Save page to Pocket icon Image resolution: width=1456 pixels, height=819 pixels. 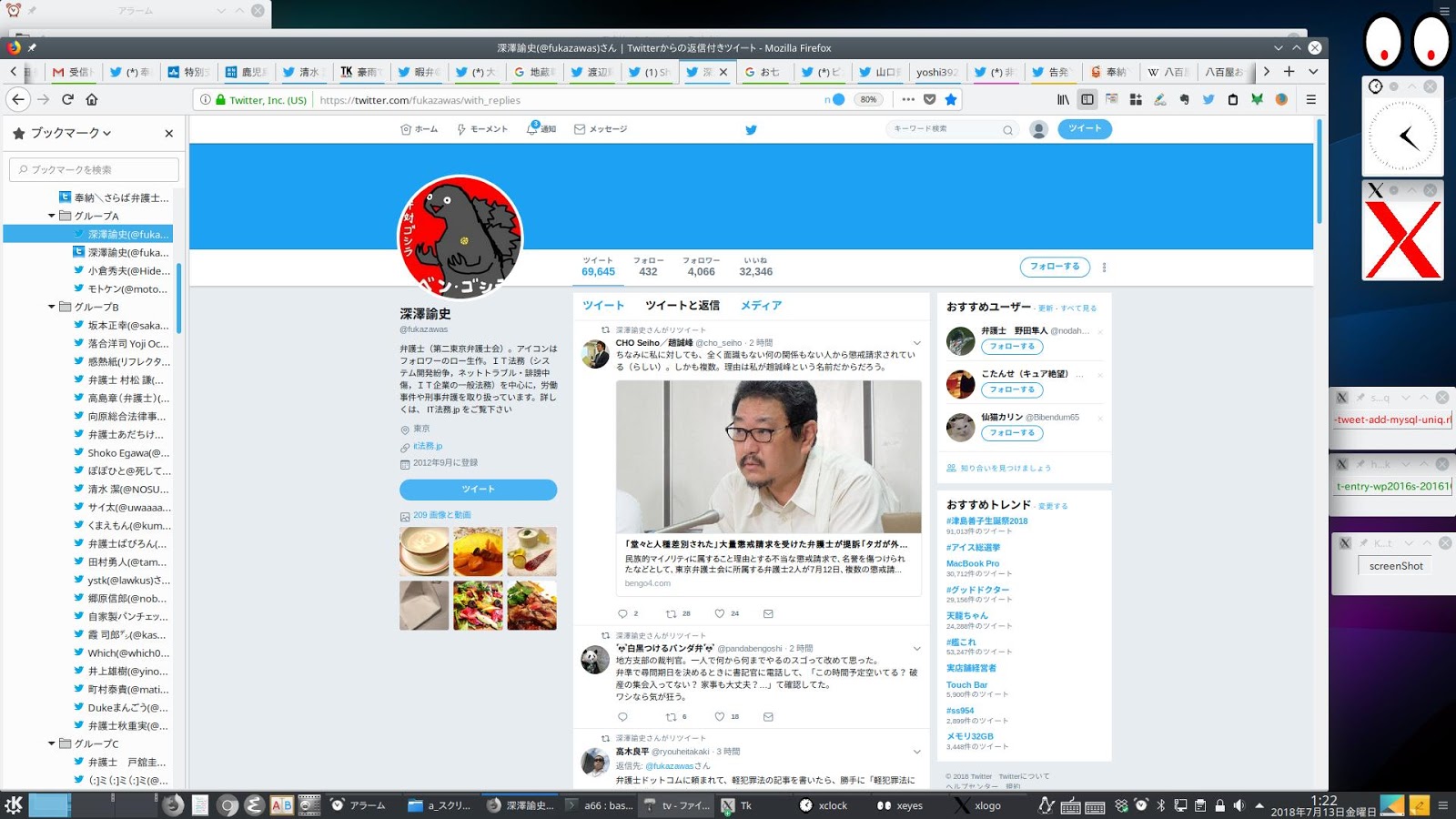pos(929,99)
